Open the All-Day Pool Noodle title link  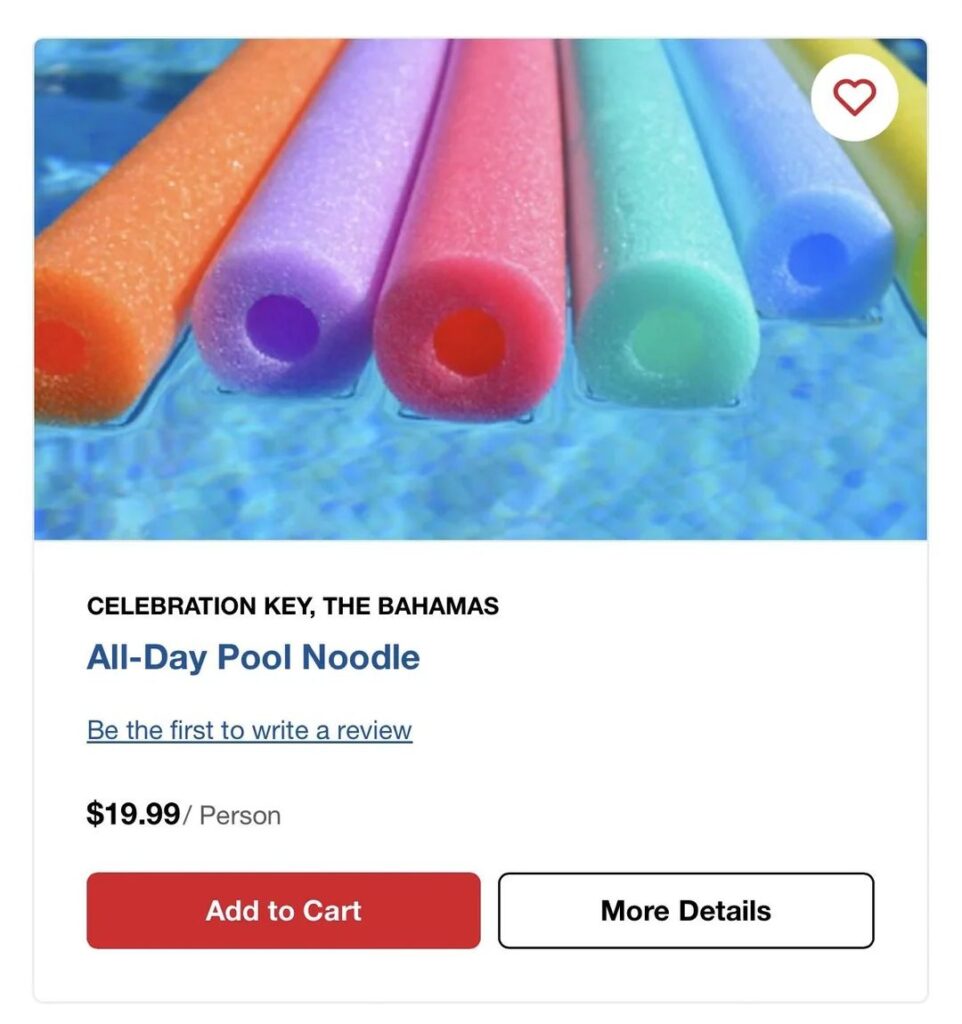tap(253, 657)
